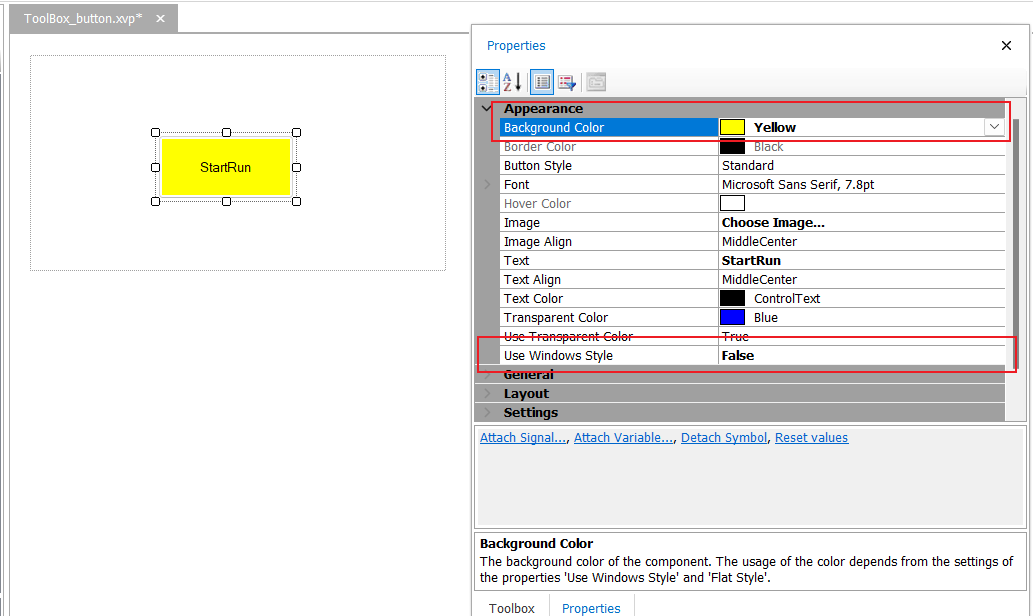This screenshot has height=616, width=1033.
Task: Expand the Layout category
Action: 487,394
